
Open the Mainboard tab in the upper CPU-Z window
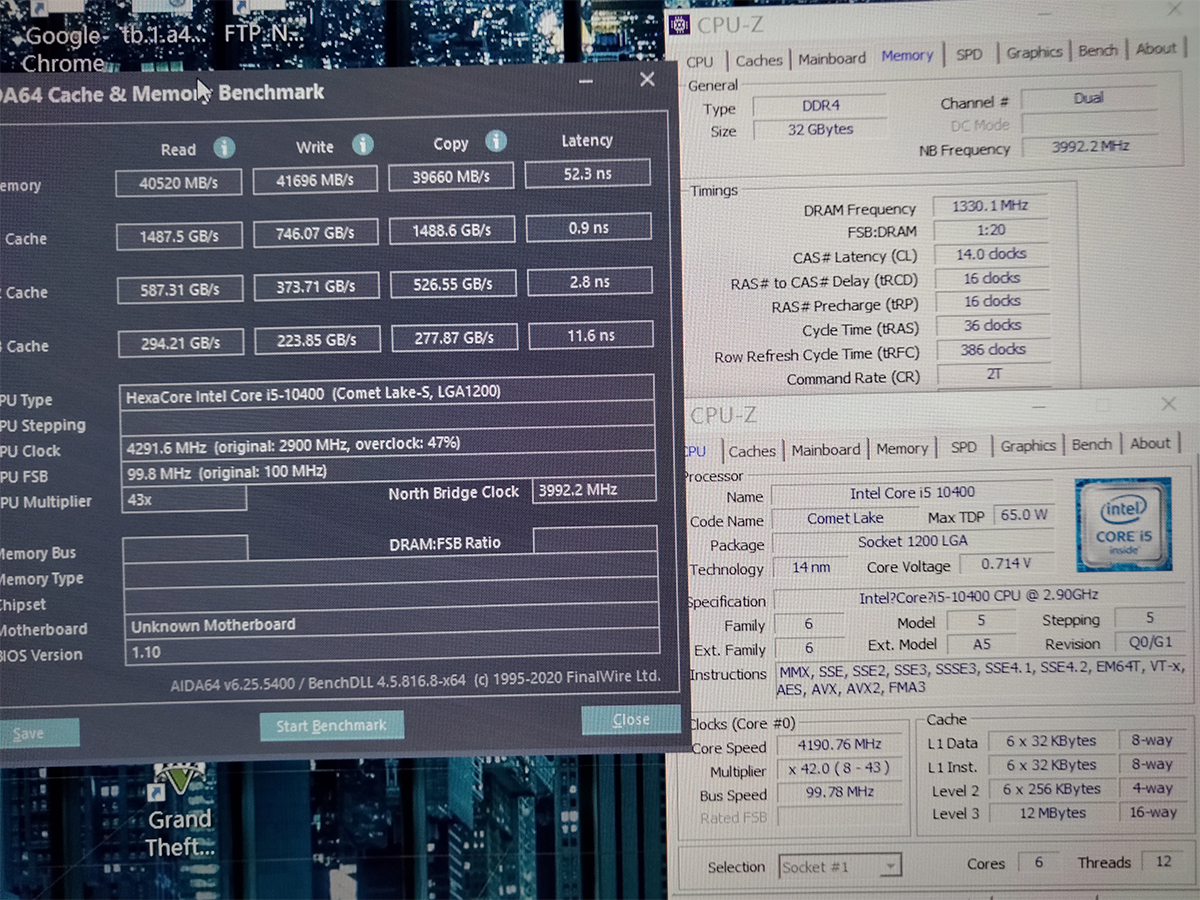pyautogui.click(x=832, y=59)
